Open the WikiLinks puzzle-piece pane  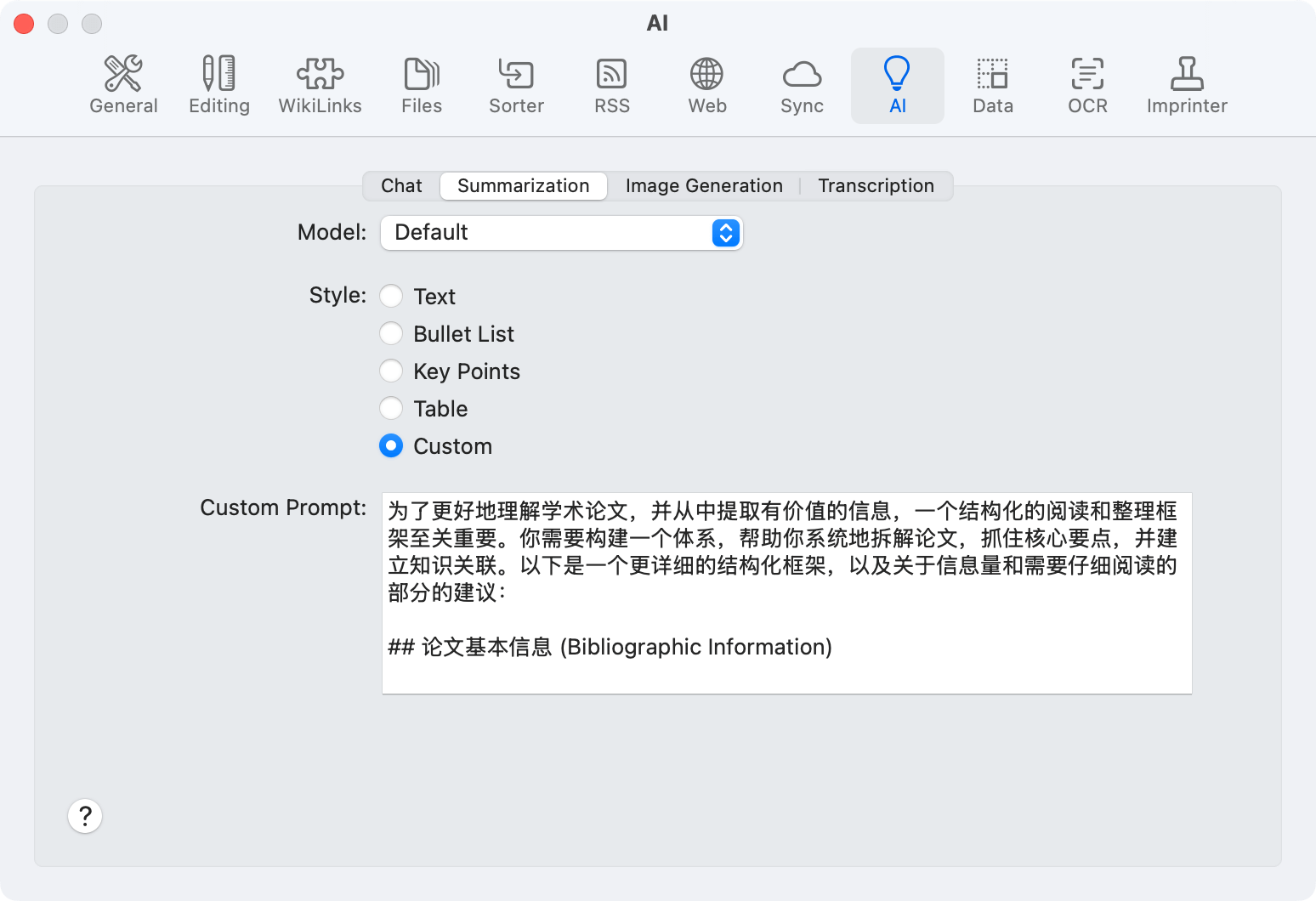[x=320, y=85]
